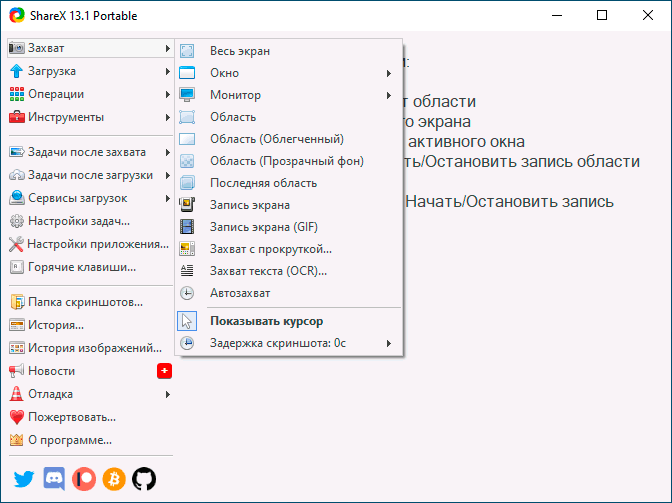The height and width of the screenshot is (503, 672).
Task: Click the wrench icon for Настройки приложения
Action: [x=17, y=244]
